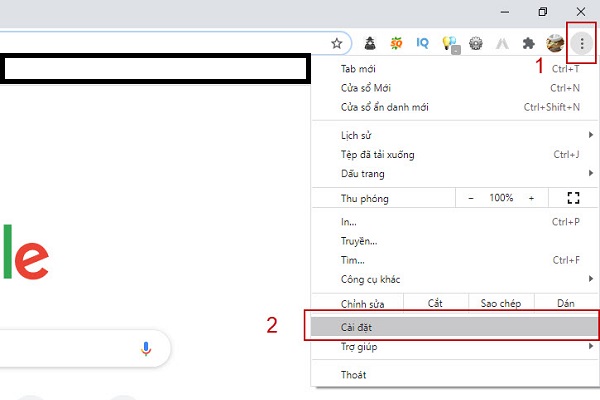The image size is (600, 400).
Task: Choose Tab mới from the menu
Action: 454,69
